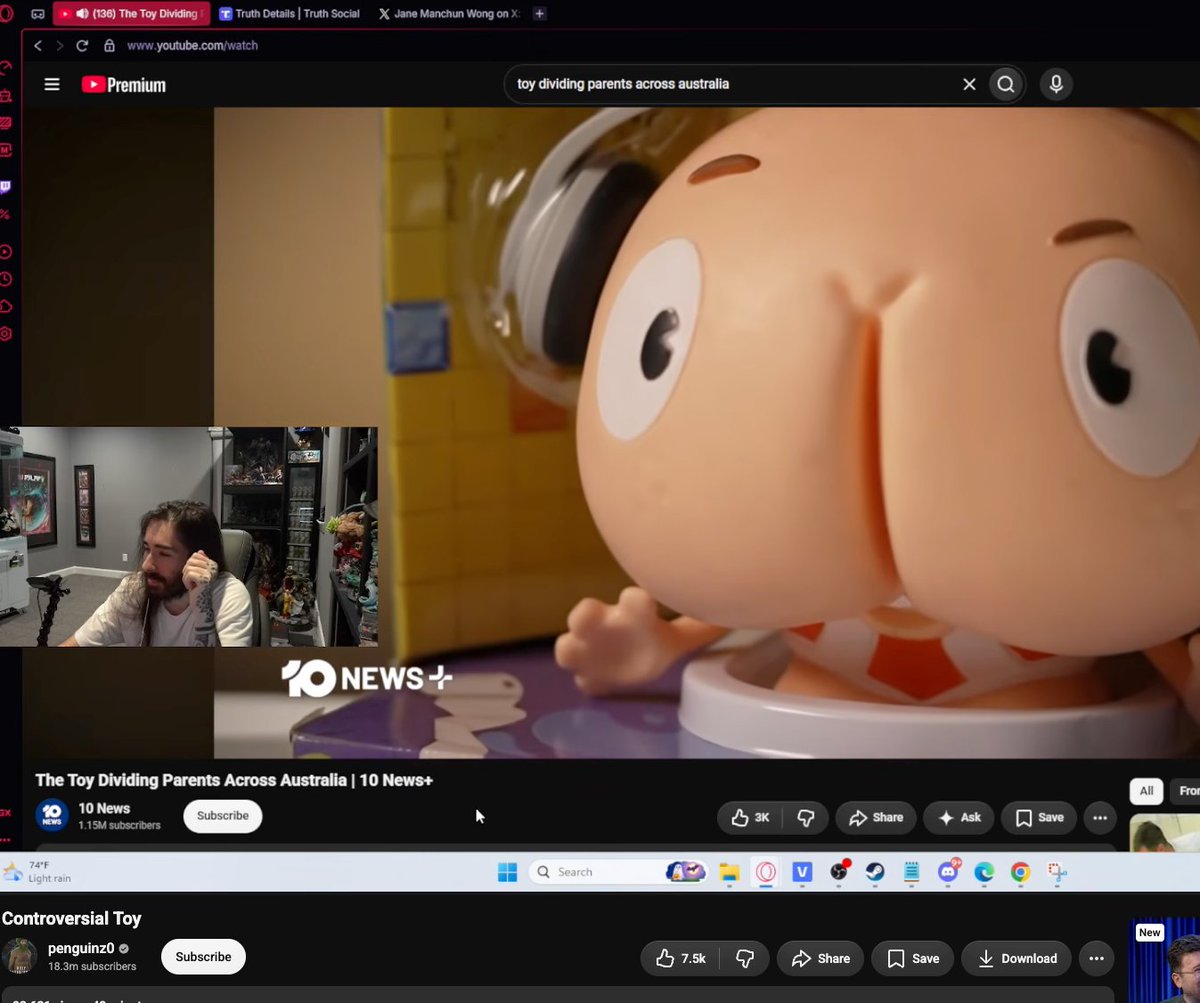Click the Opera GX logo menu
Image resolution: width=1200 pixels, height=1003 pixels.
point(7,14)
